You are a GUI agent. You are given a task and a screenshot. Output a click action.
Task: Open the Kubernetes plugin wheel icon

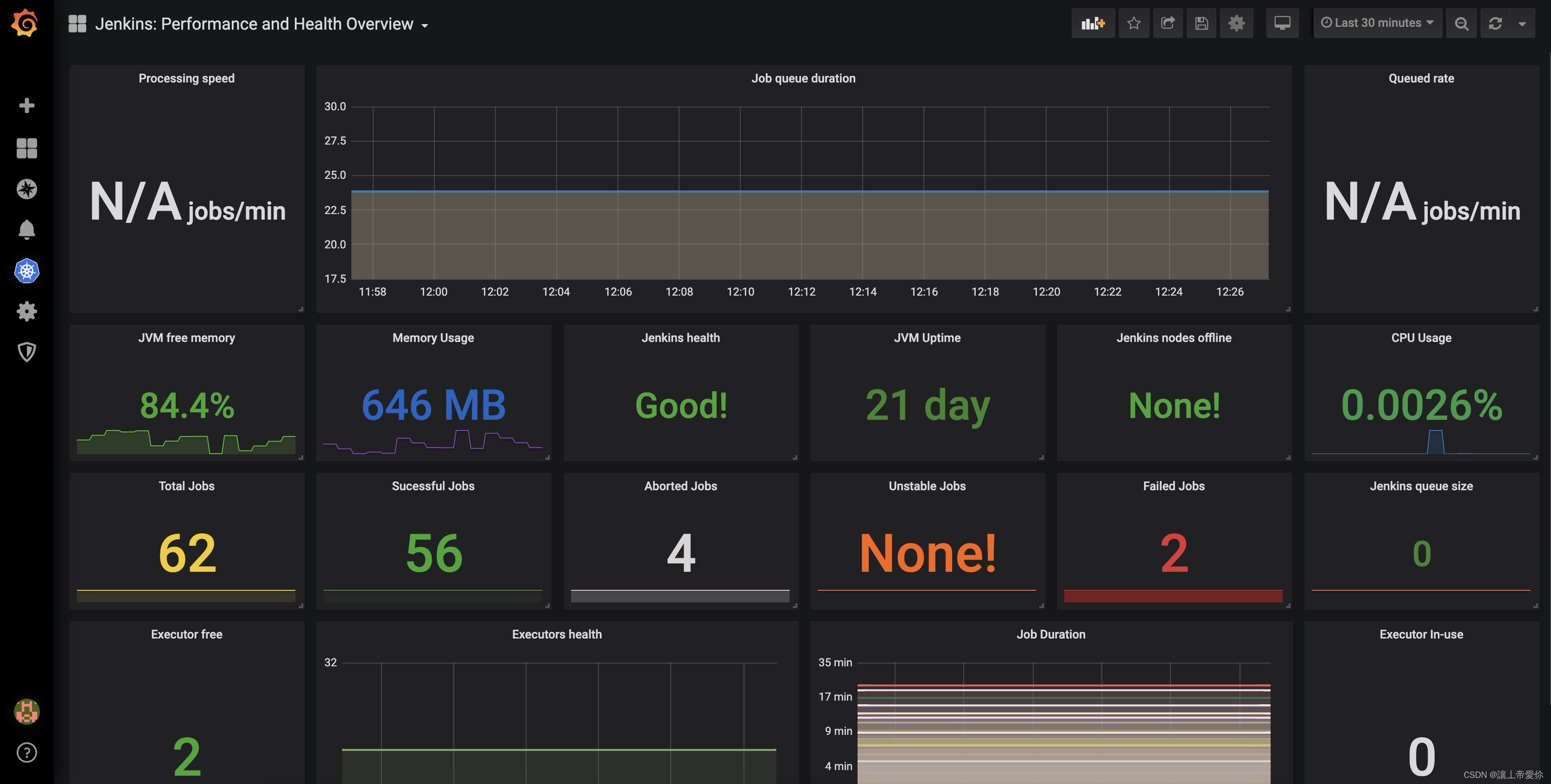click(x=26, y=271)
